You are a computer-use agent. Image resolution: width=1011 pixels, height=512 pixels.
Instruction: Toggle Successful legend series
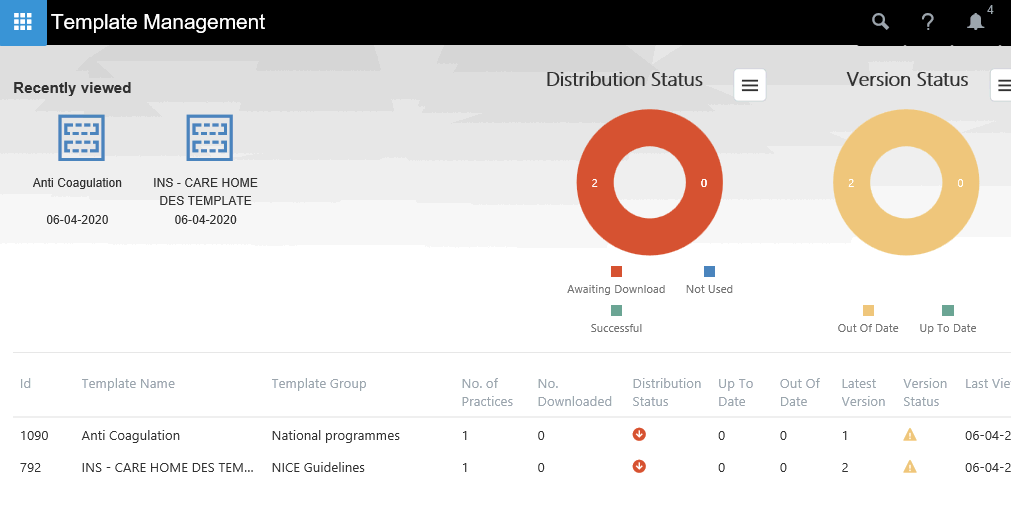pyautogui.click(x=616, y=319)
